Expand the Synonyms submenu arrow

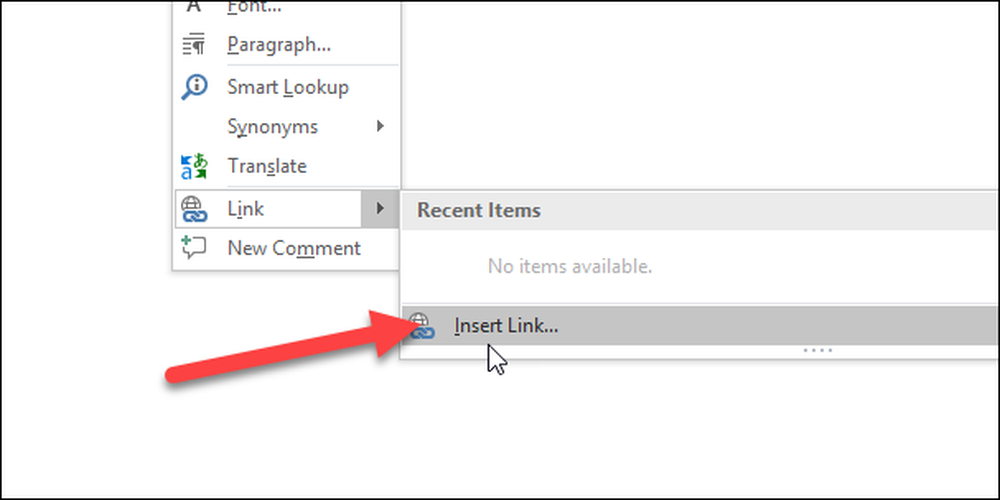[x=380, y=126]
